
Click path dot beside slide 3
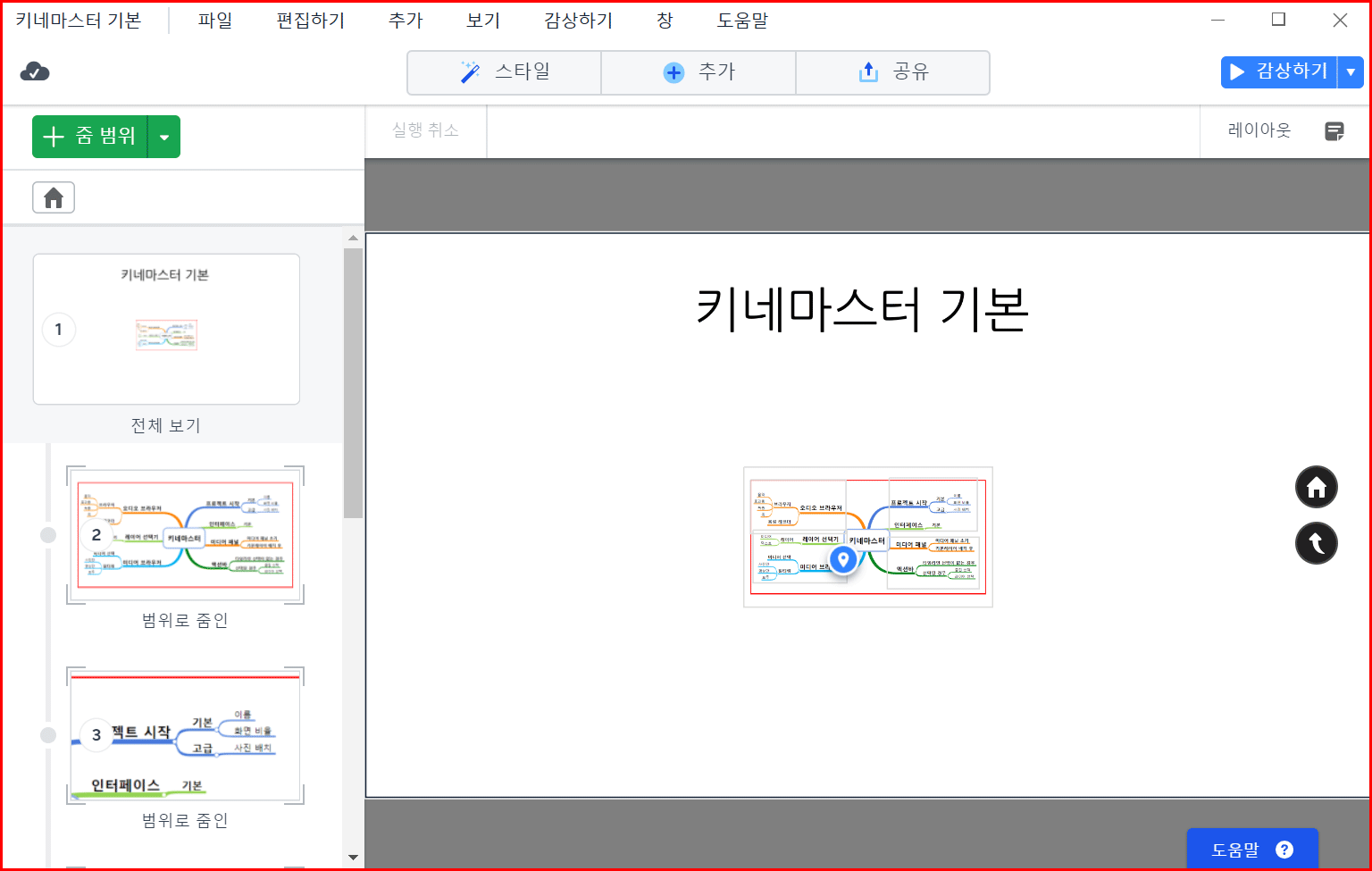(x=48, y=735)
